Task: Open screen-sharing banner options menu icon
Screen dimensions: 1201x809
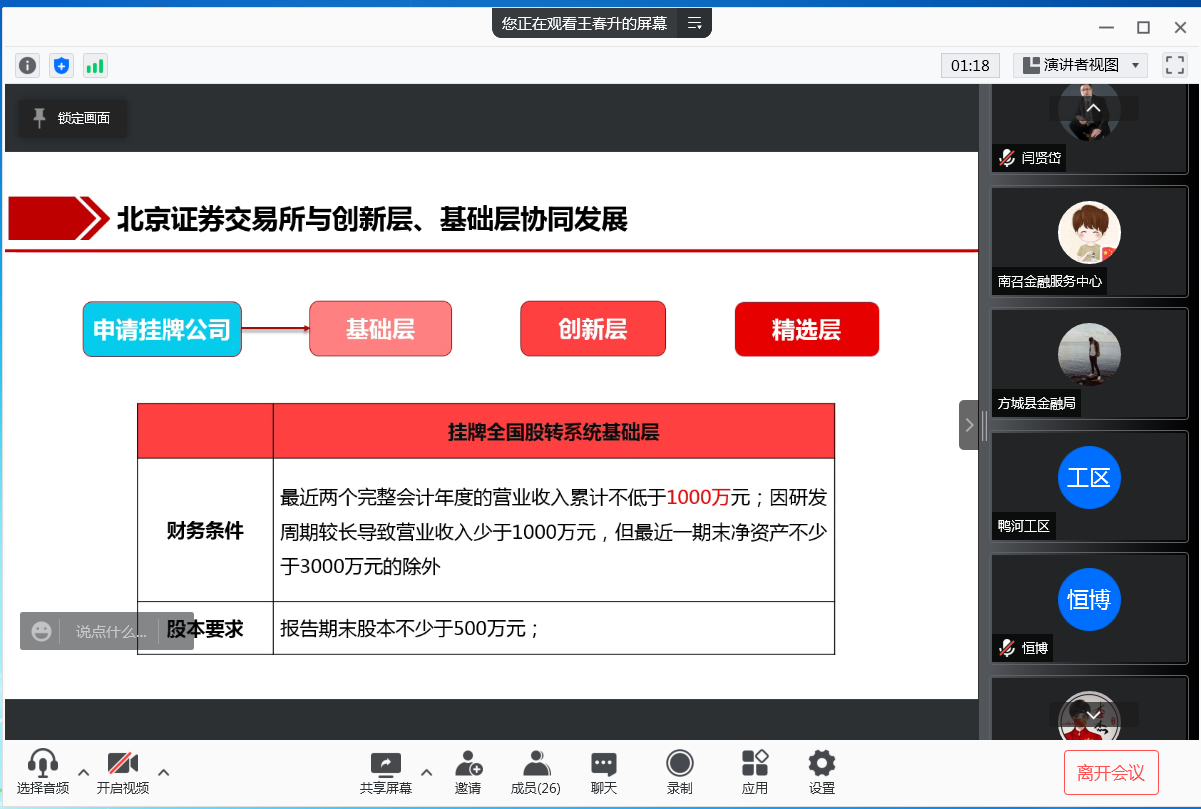Action: 695,23
